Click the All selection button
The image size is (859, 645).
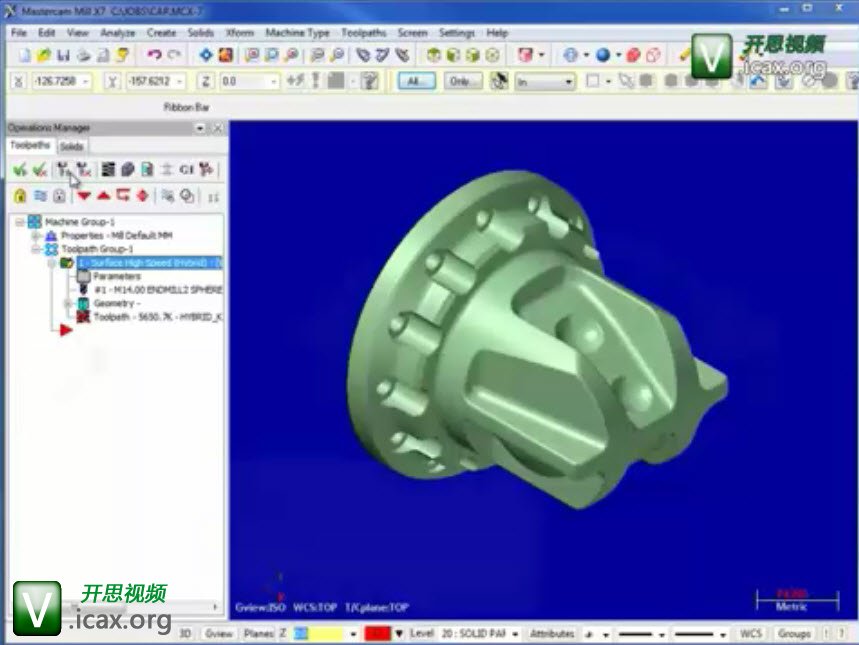(417, 81)
